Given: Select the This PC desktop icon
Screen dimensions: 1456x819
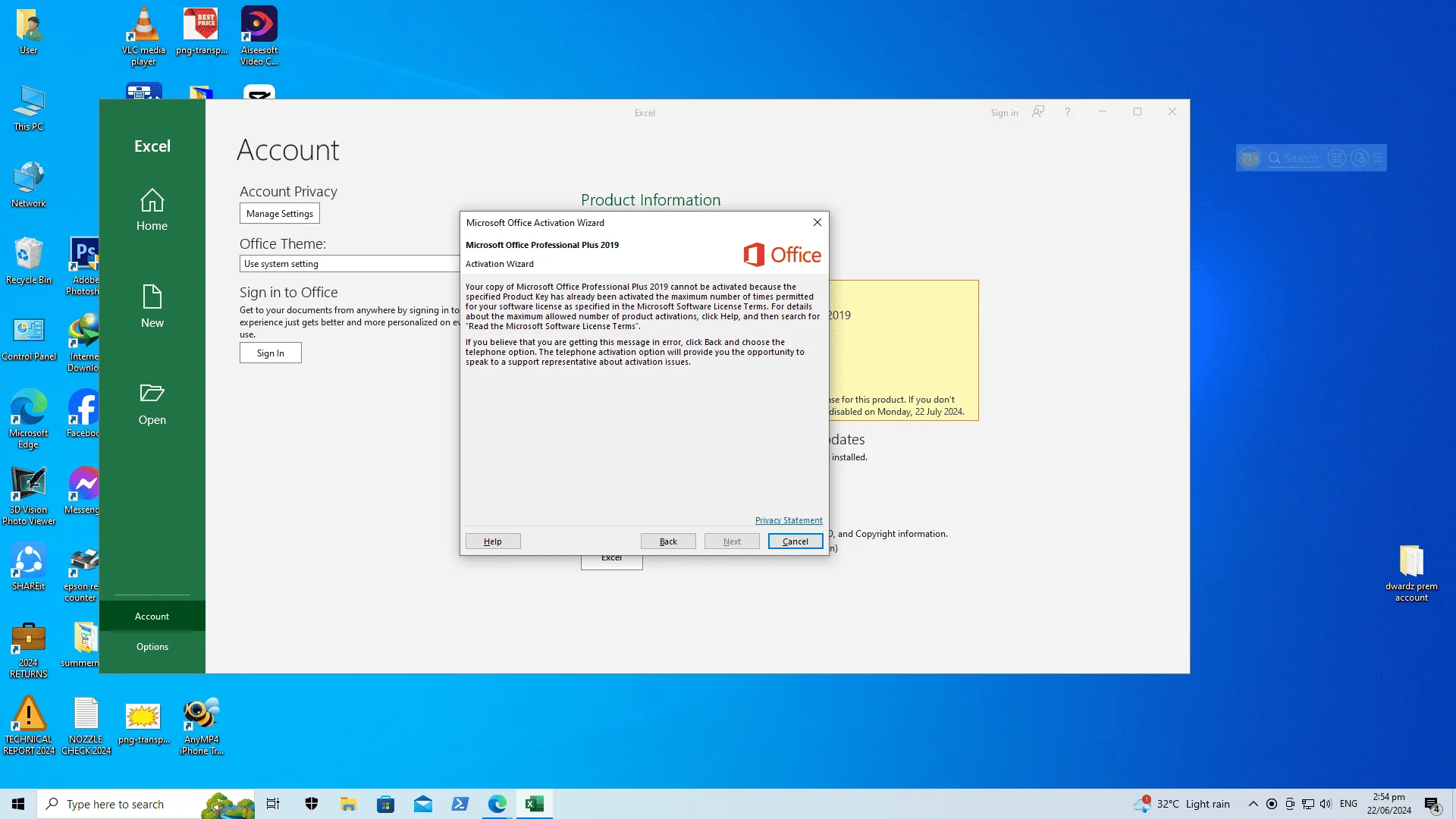Looking at the screenshot, I should coord(29,108).
